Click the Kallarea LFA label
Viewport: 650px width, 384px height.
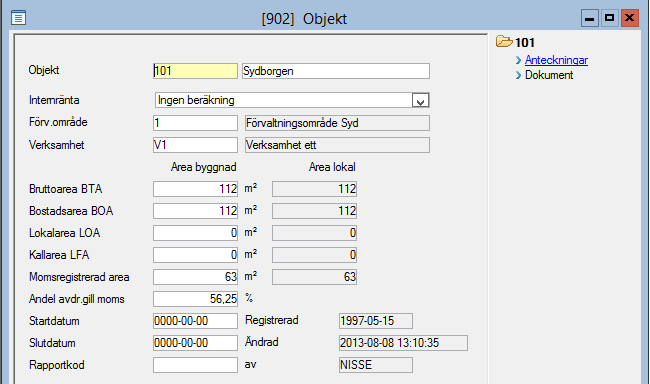point(59,255)
